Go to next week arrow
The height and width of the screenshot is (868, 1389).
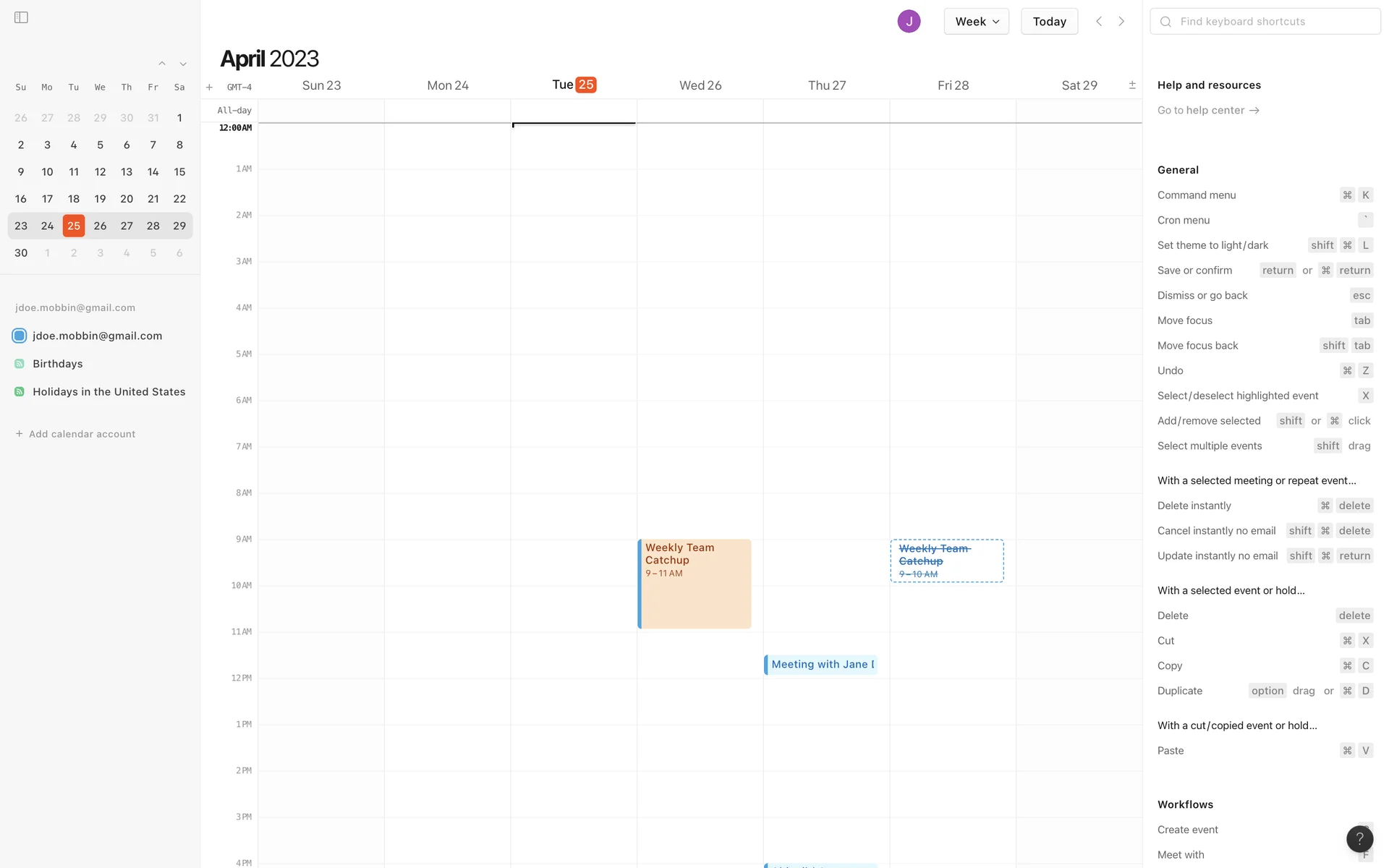(x=1121, y=22)
